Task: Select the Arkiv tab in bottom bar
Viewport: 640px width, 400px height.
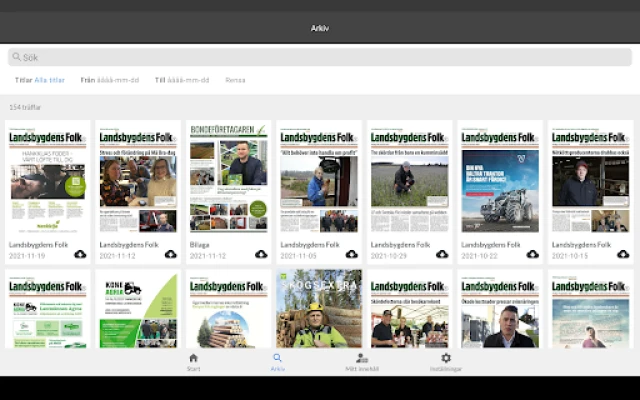Action: [277, 362]
